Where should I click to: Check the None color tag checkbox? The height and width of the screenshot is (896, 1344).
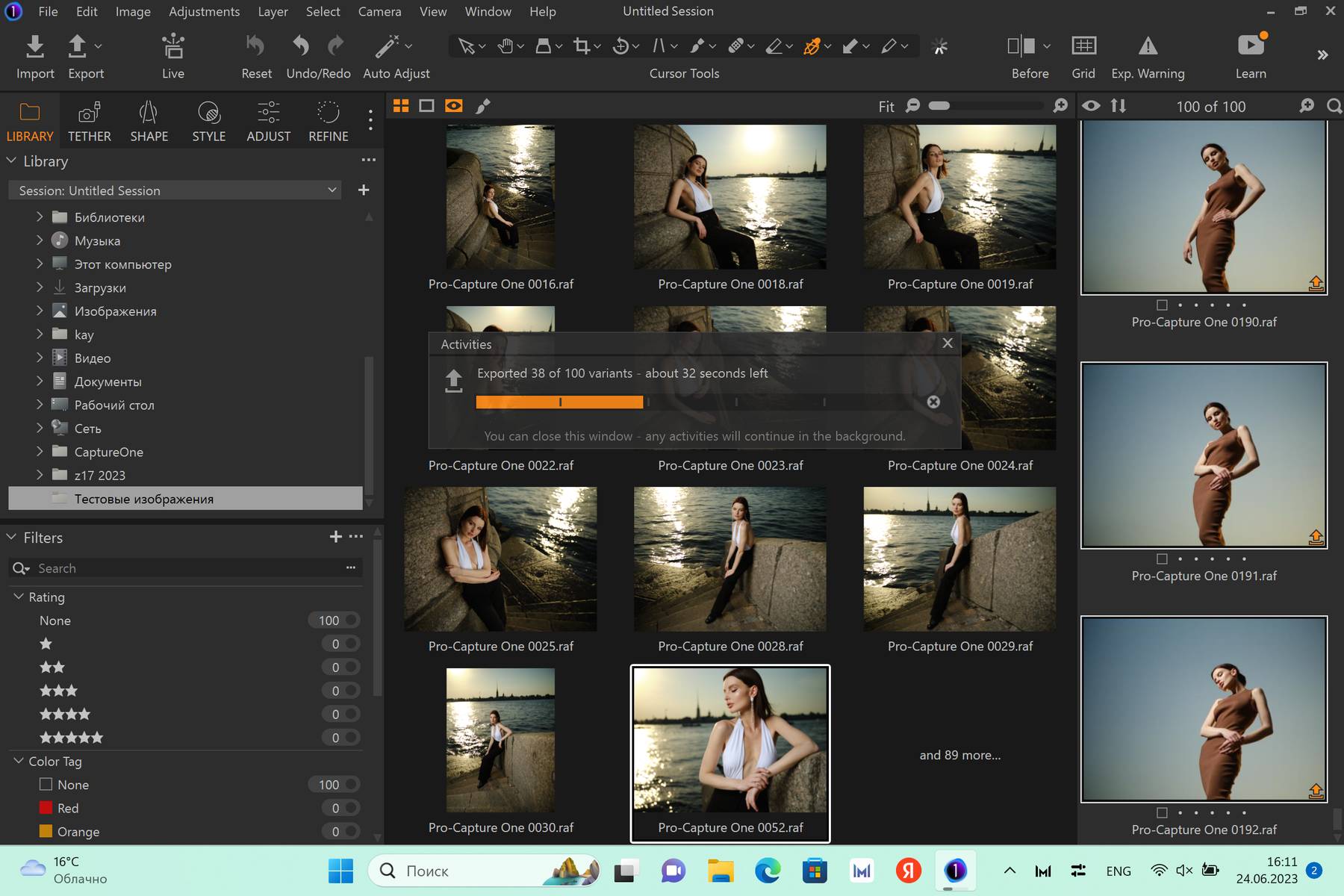[x=46, y=785]
